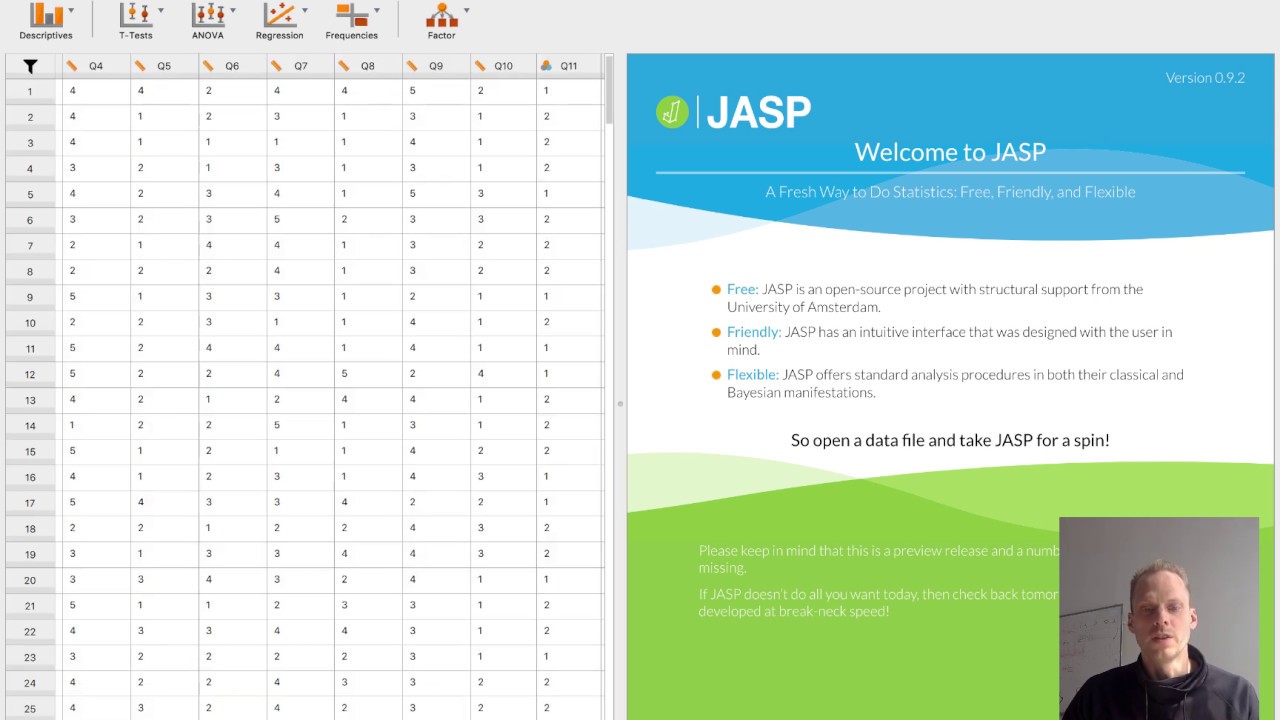Select the Q6 column header label

(232, 66)
